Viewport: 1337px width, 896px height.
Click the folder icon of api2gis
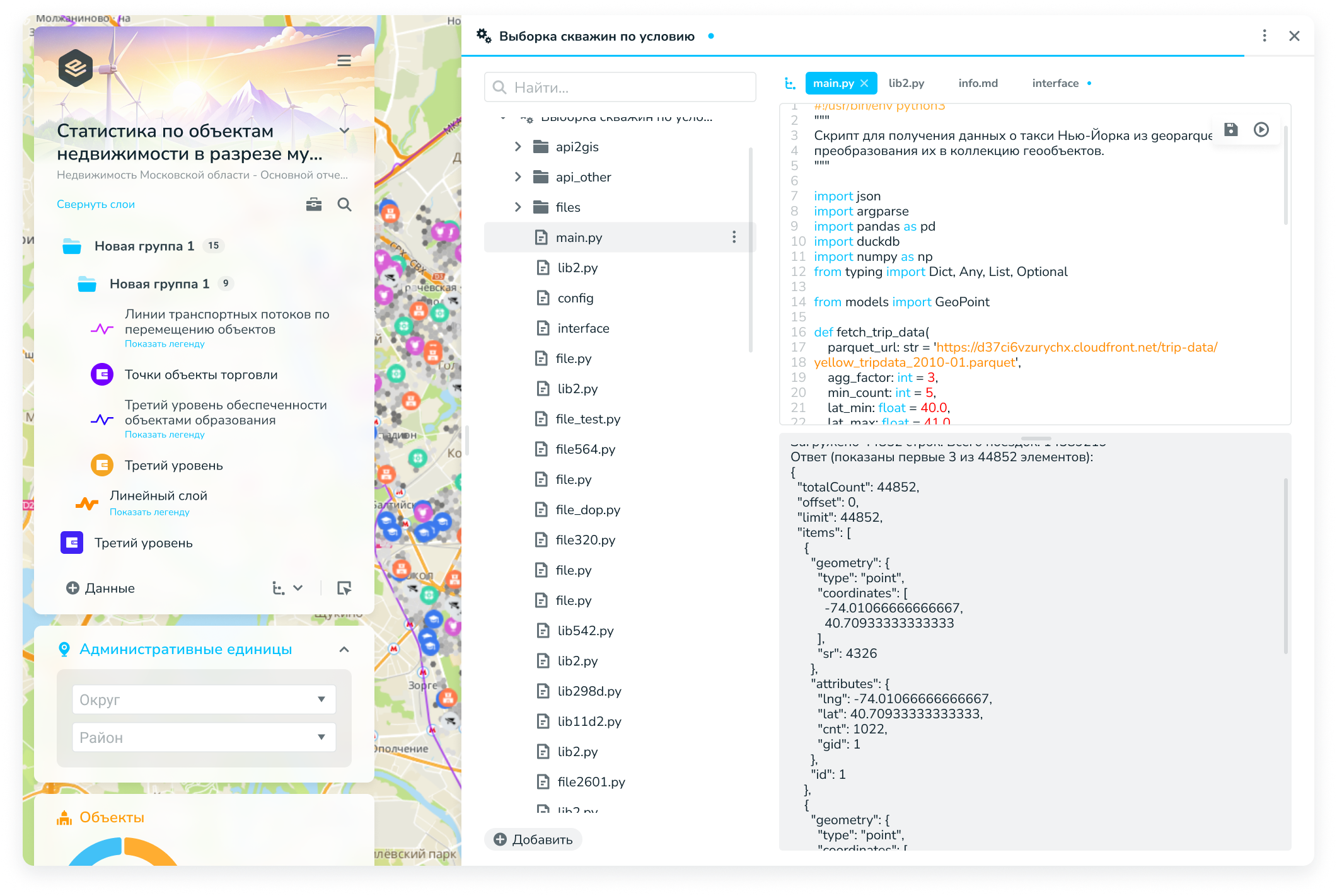pyautogui.click(x=541, y=147)
